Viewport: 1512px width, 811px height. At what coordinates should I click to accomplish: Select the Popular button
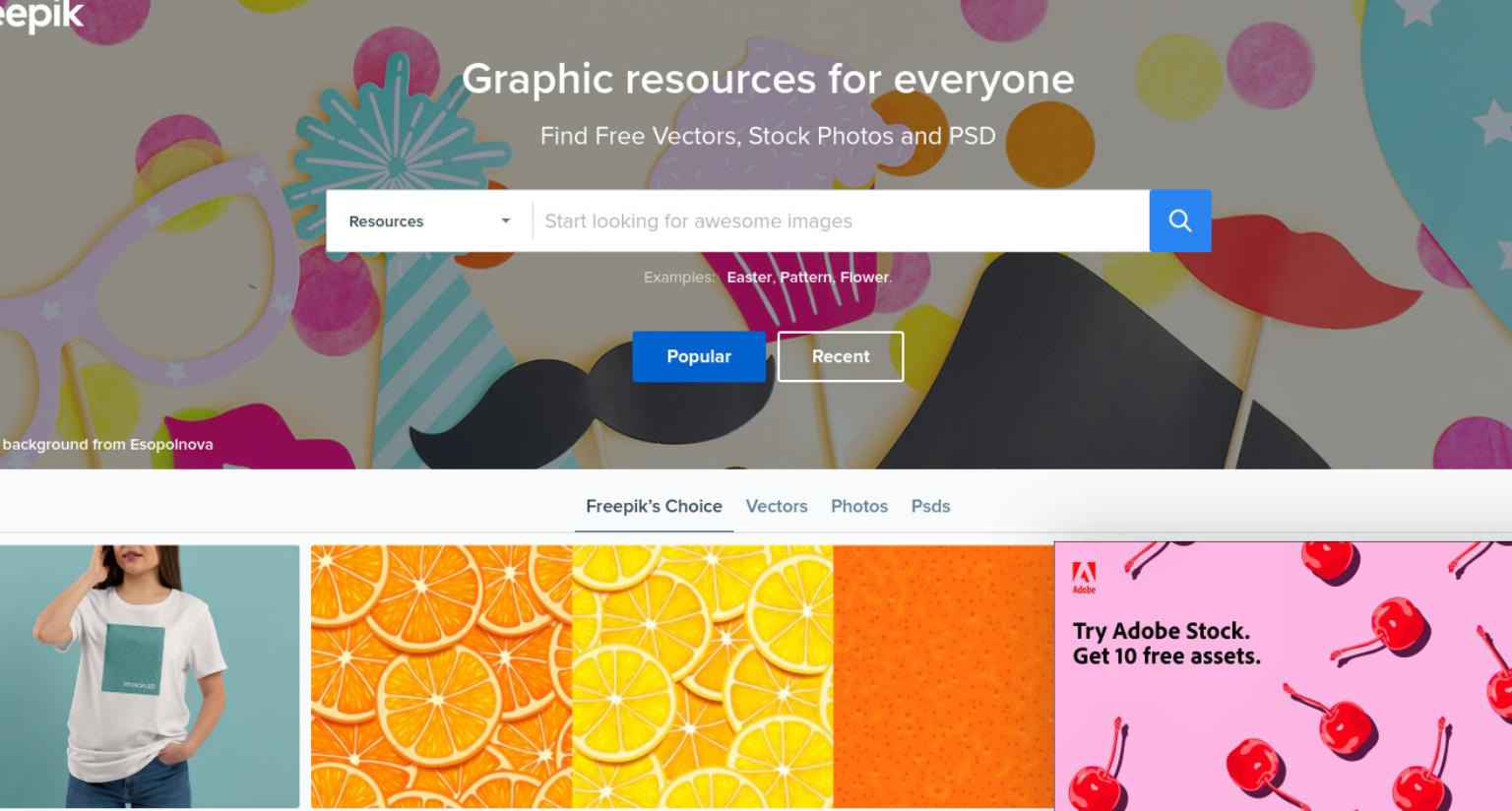click(x=699, y=356)
